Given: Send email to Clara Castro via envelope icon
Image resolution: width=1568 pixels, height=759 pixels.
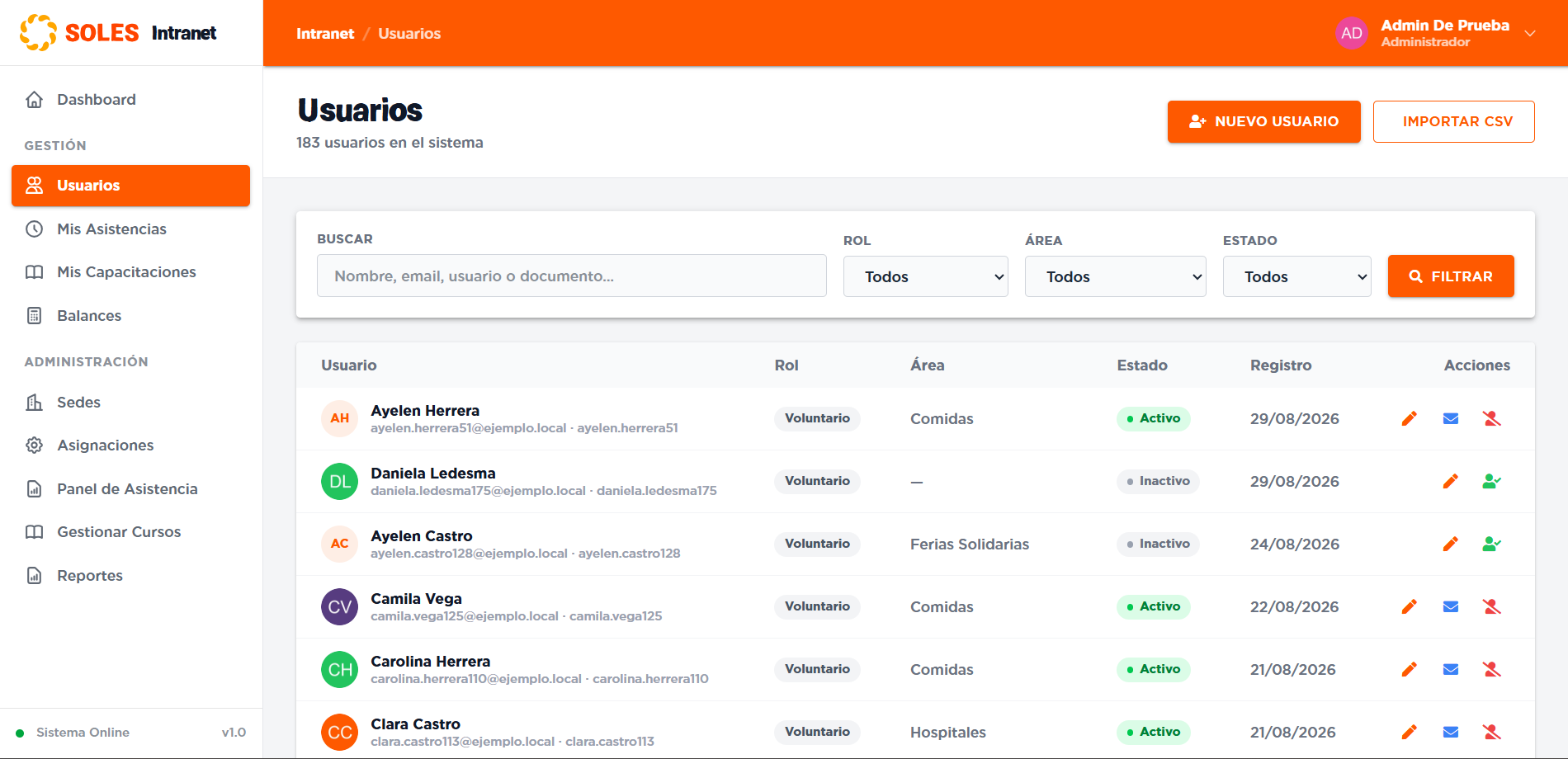Looking at the screenshot, I should pos(1451,732).
